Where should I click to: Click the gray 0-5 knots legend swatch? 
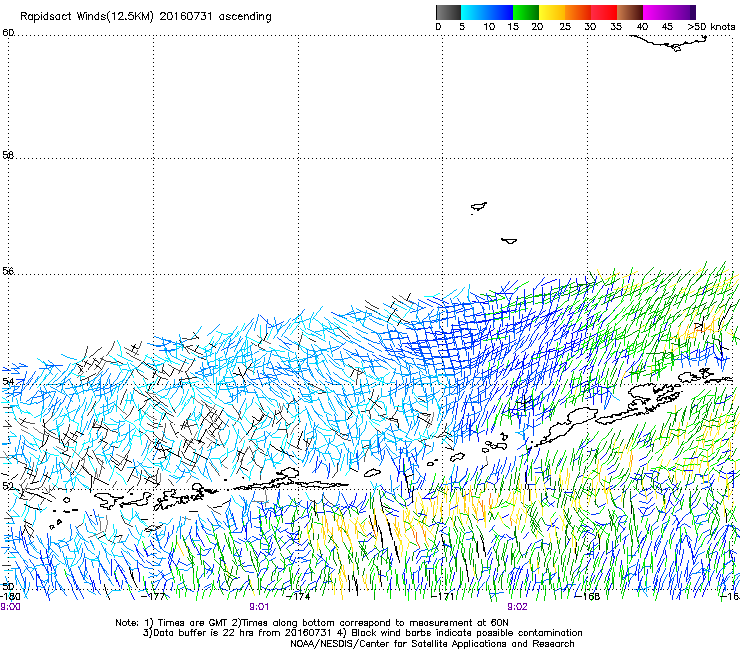pyautogui.click(x=448, y=12)
